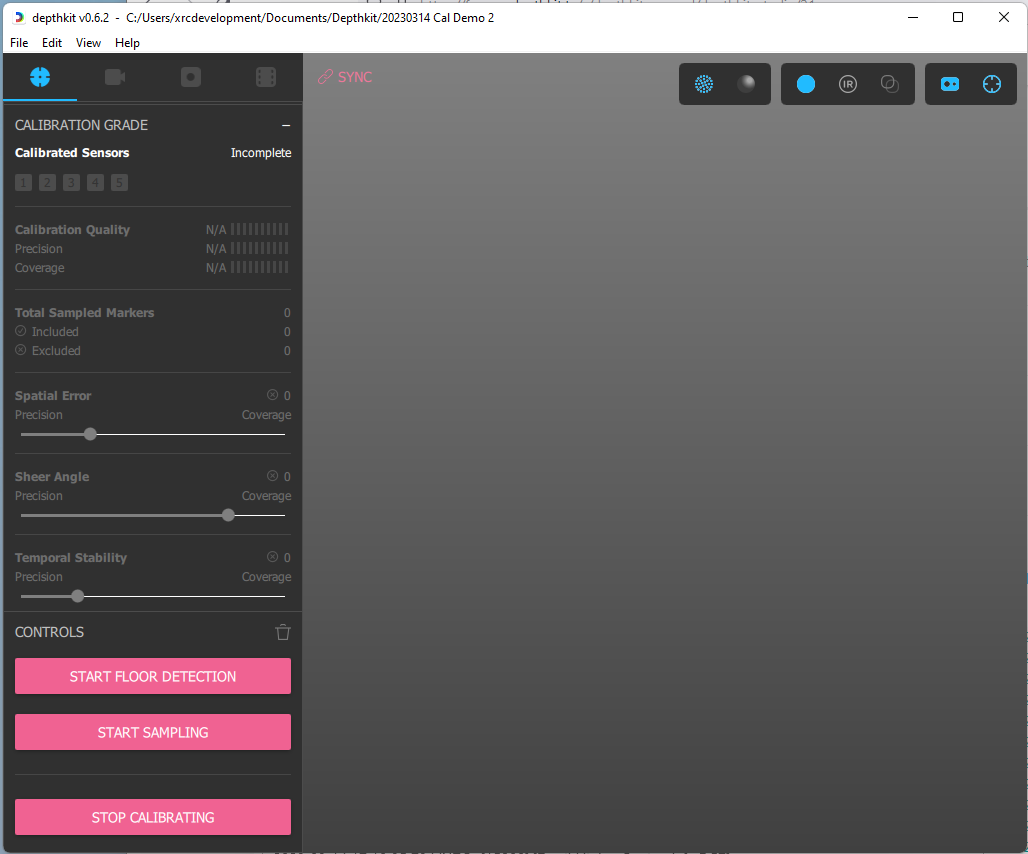This screenshot has height=854, width=1028.
Task: Click the Excluded markers X icon
Action: click(x=21, y=350)
